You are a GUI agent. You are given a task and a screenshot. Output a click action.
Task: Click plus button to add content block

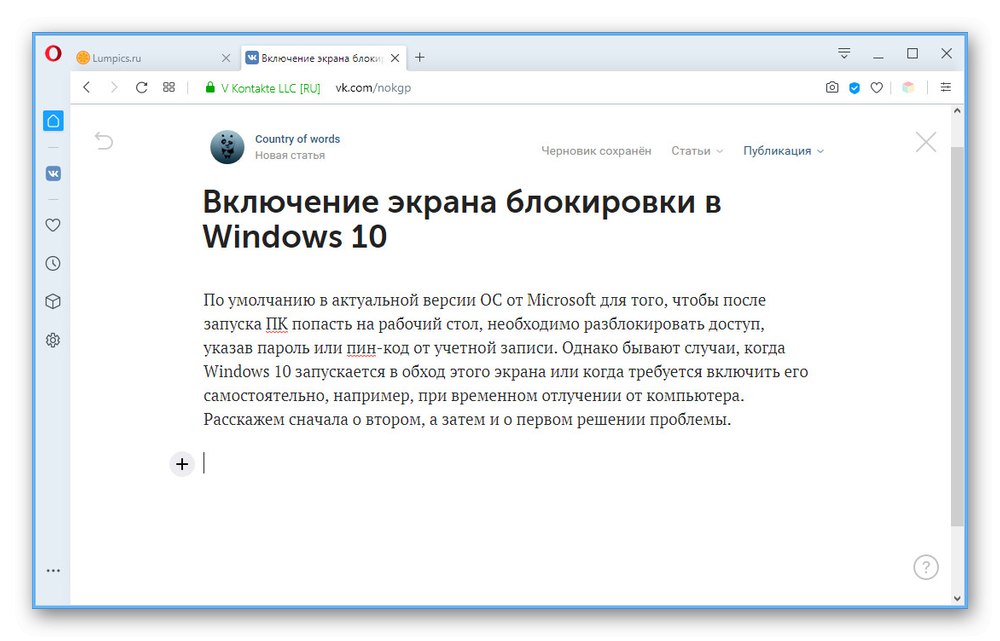point(182,464)
